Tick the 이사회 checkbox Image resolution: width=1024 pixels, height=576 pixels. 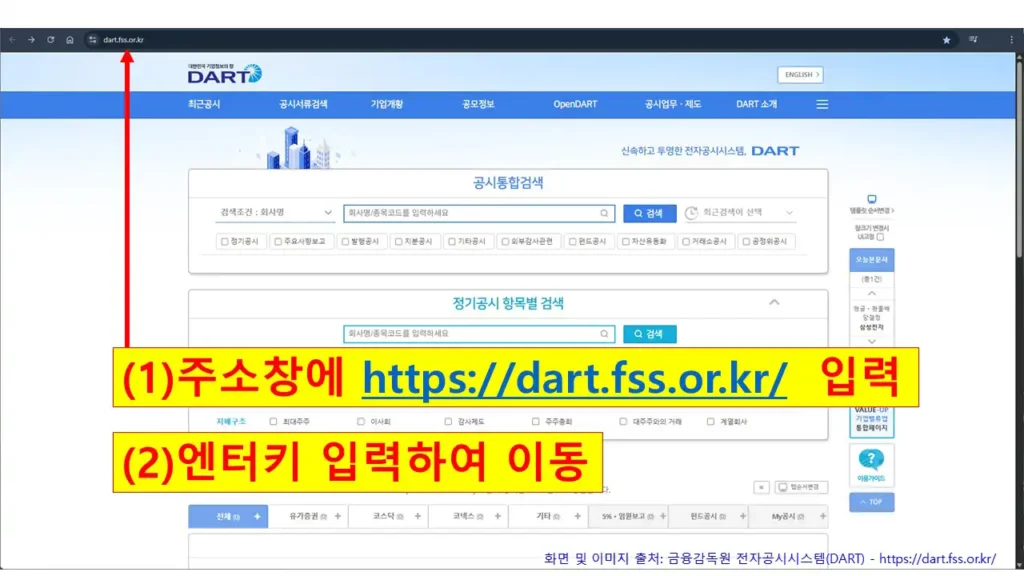tap(360, 422)
